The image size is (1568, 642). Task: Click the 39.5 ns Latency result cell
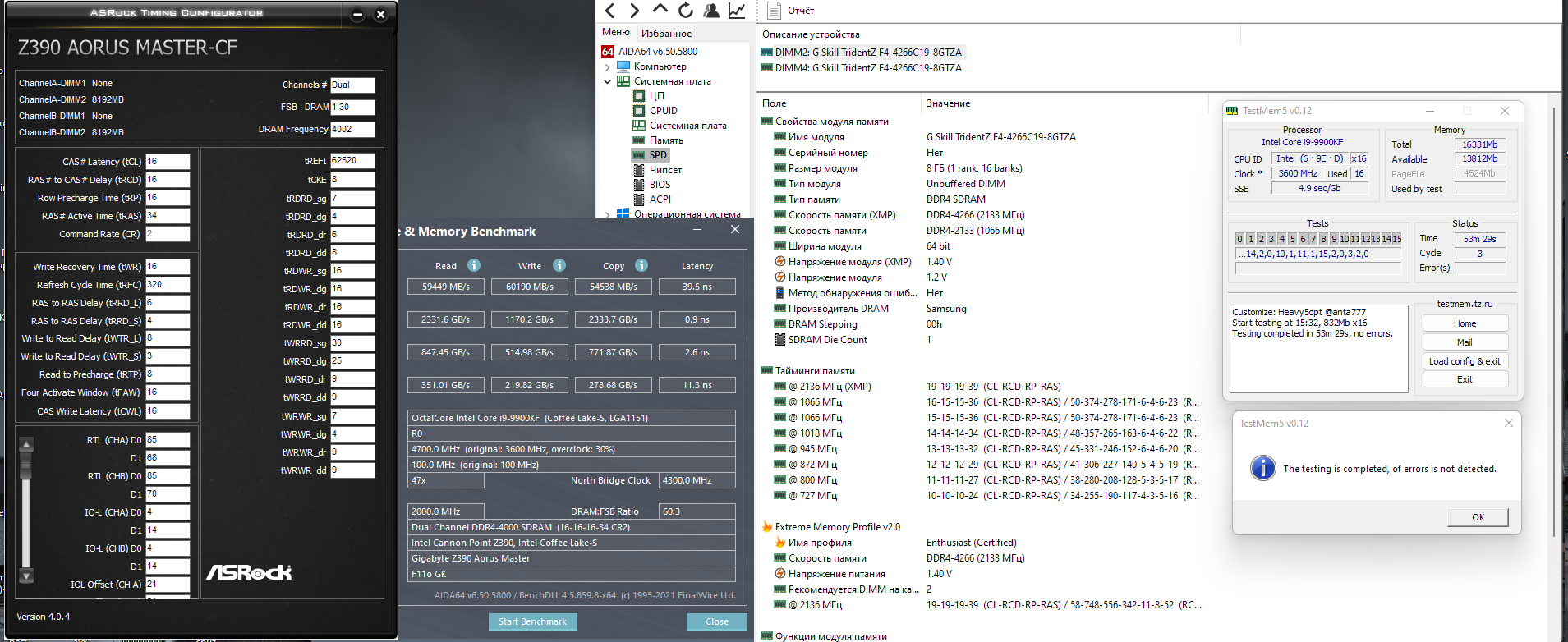697,287
